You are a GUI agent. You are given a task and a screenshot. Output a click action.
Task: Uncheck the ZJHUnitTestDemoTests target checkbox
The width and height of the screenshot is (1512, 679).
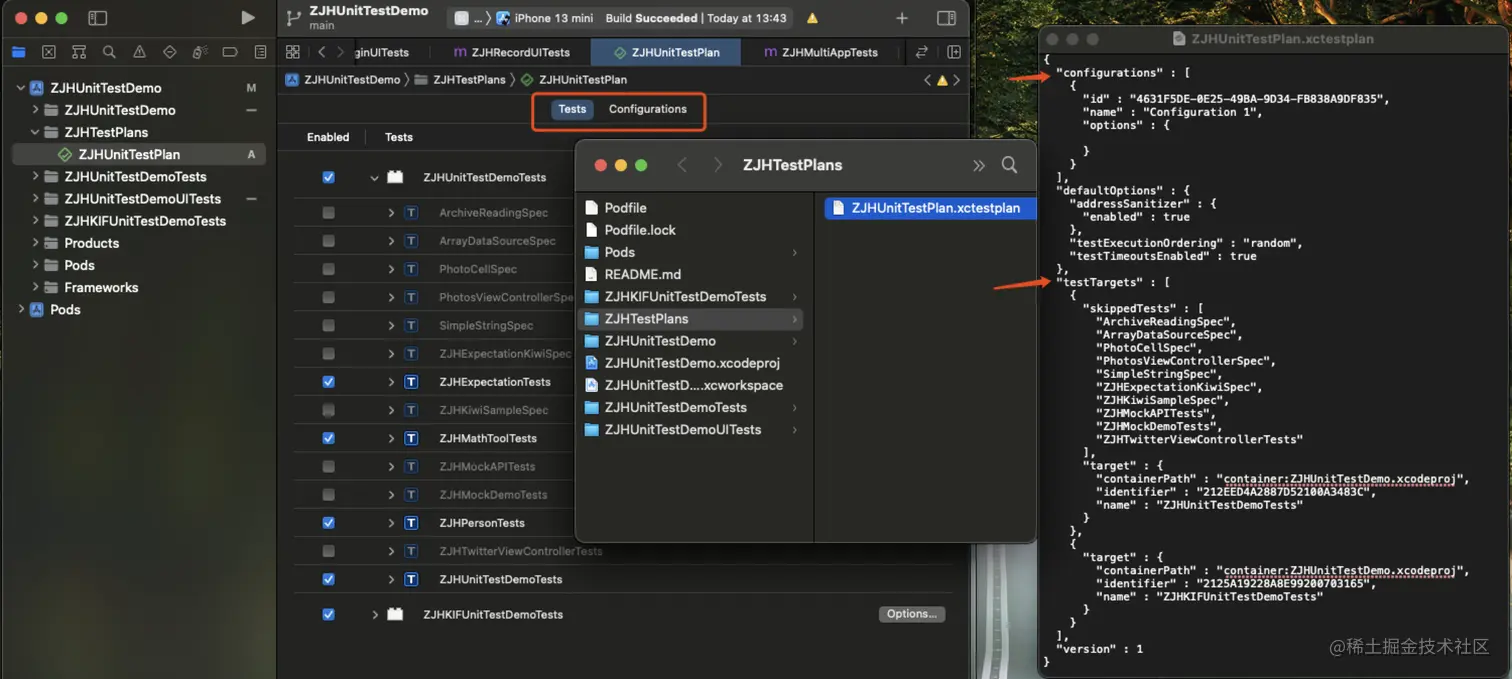click(x=328, y=177)
